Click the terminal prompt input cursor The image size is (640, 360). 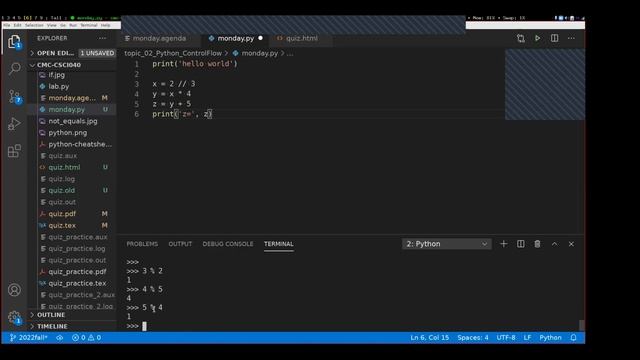(x=144, y=326)
